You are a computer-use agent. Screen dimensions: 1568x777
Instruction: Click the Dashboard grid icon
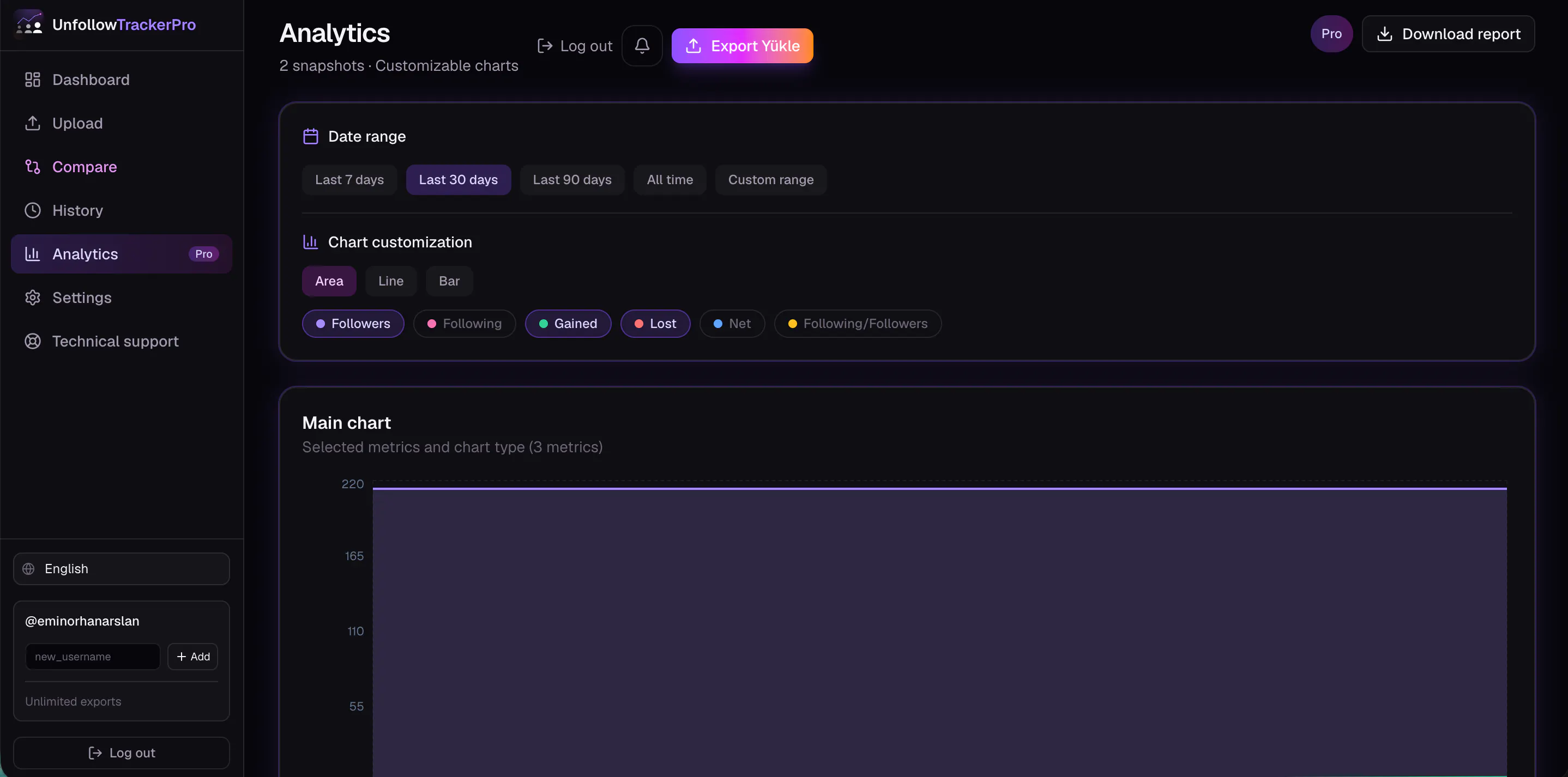(x=32, y=80)
